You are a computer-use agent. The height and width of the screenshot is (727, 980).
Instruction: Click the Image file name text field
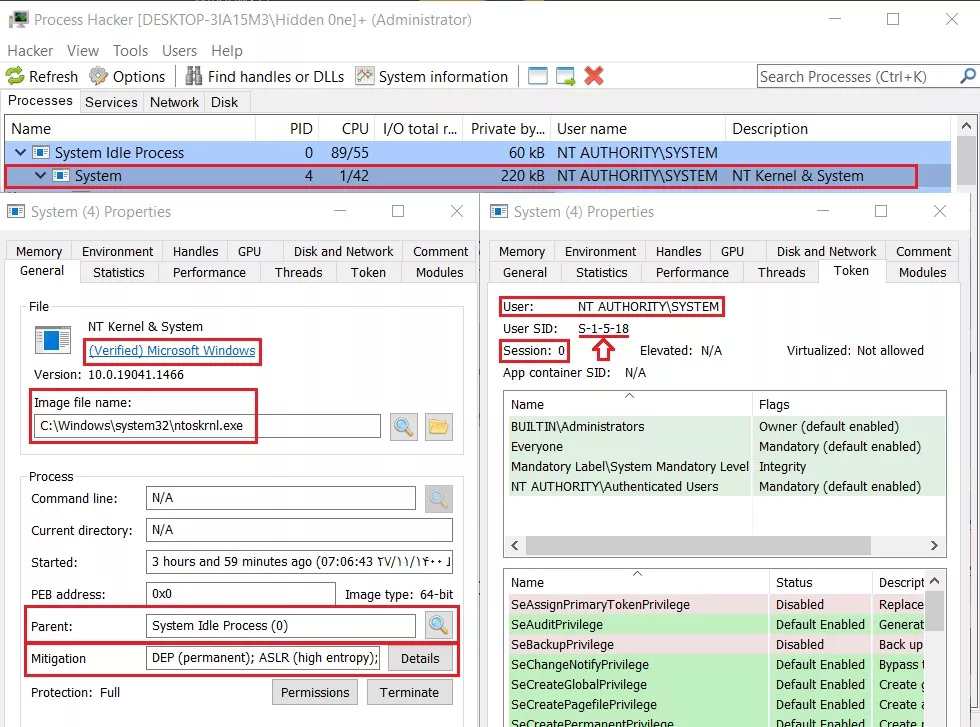point(207,426)
